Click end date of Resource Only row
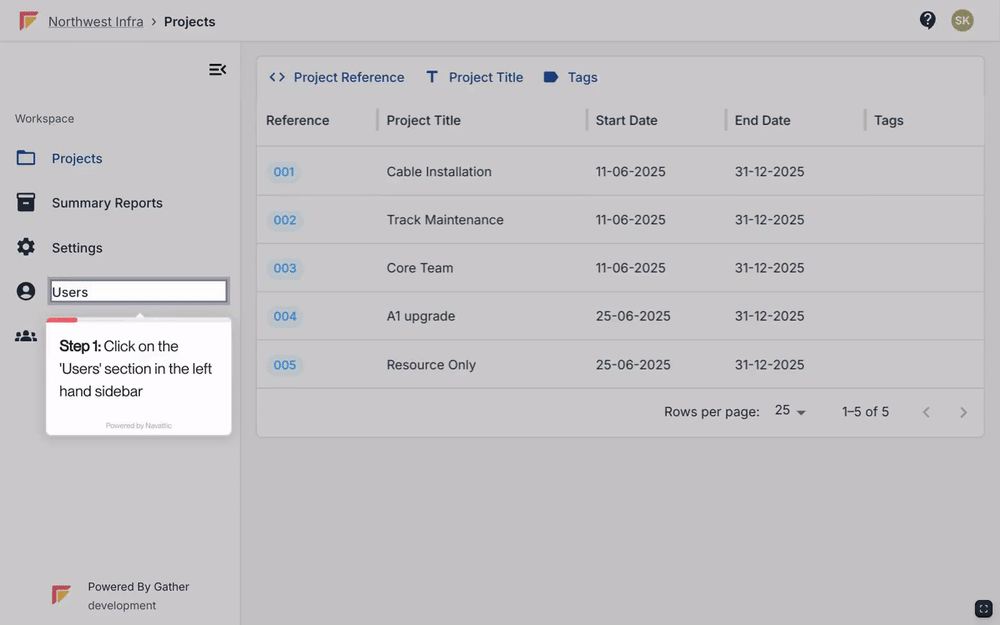 click(769, 365)
